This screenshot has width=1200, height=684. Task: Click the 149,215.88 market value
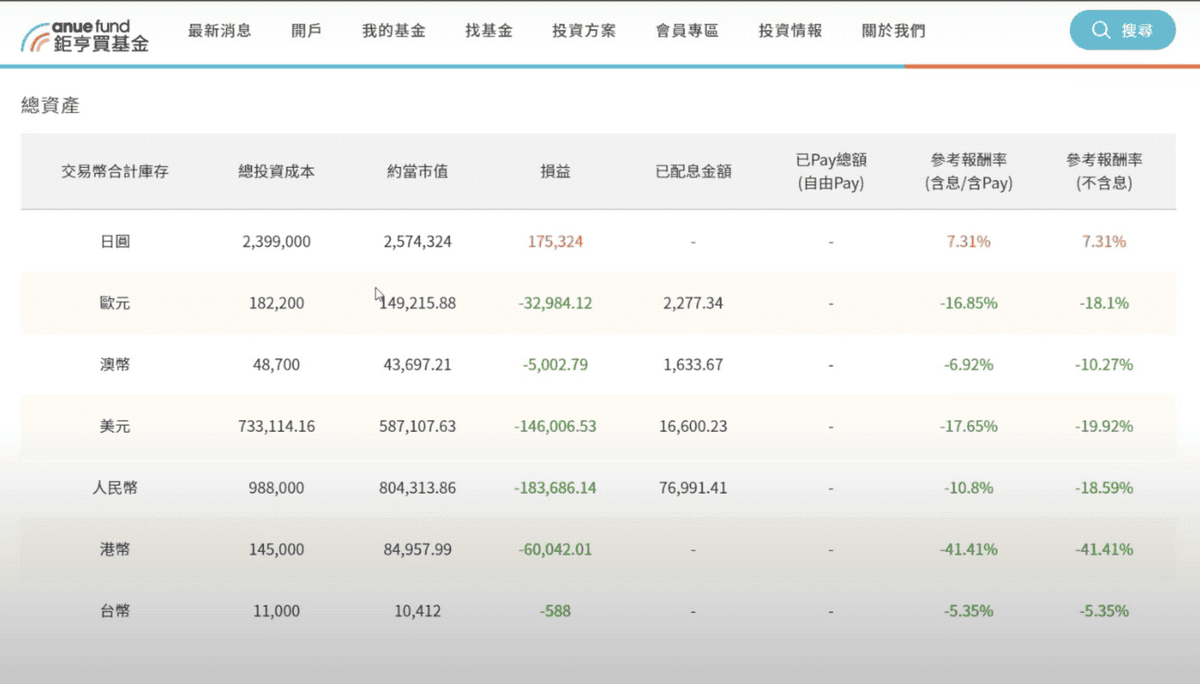coord(418,303)
